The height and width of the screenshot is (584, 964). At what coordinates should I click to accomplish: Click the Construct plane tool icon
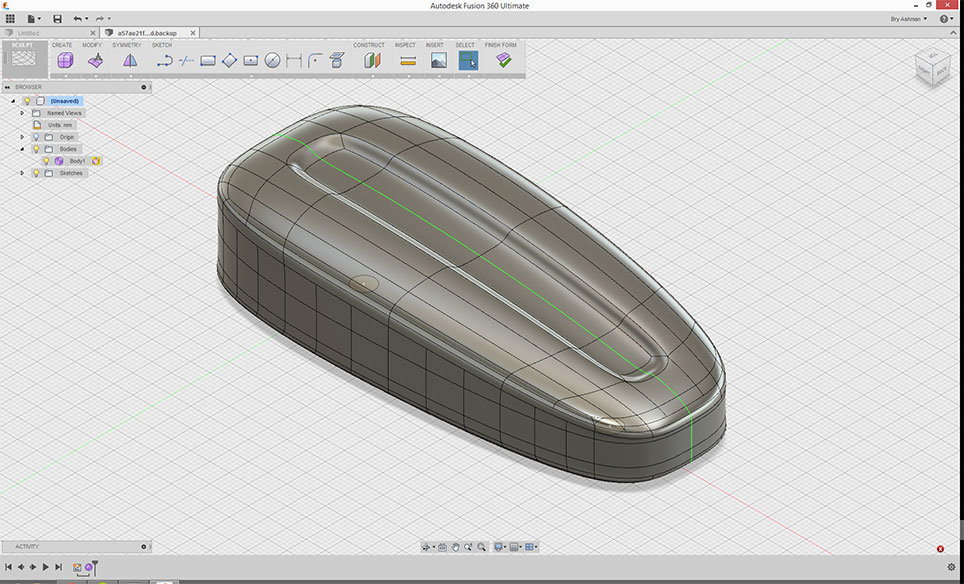[372, 60]
